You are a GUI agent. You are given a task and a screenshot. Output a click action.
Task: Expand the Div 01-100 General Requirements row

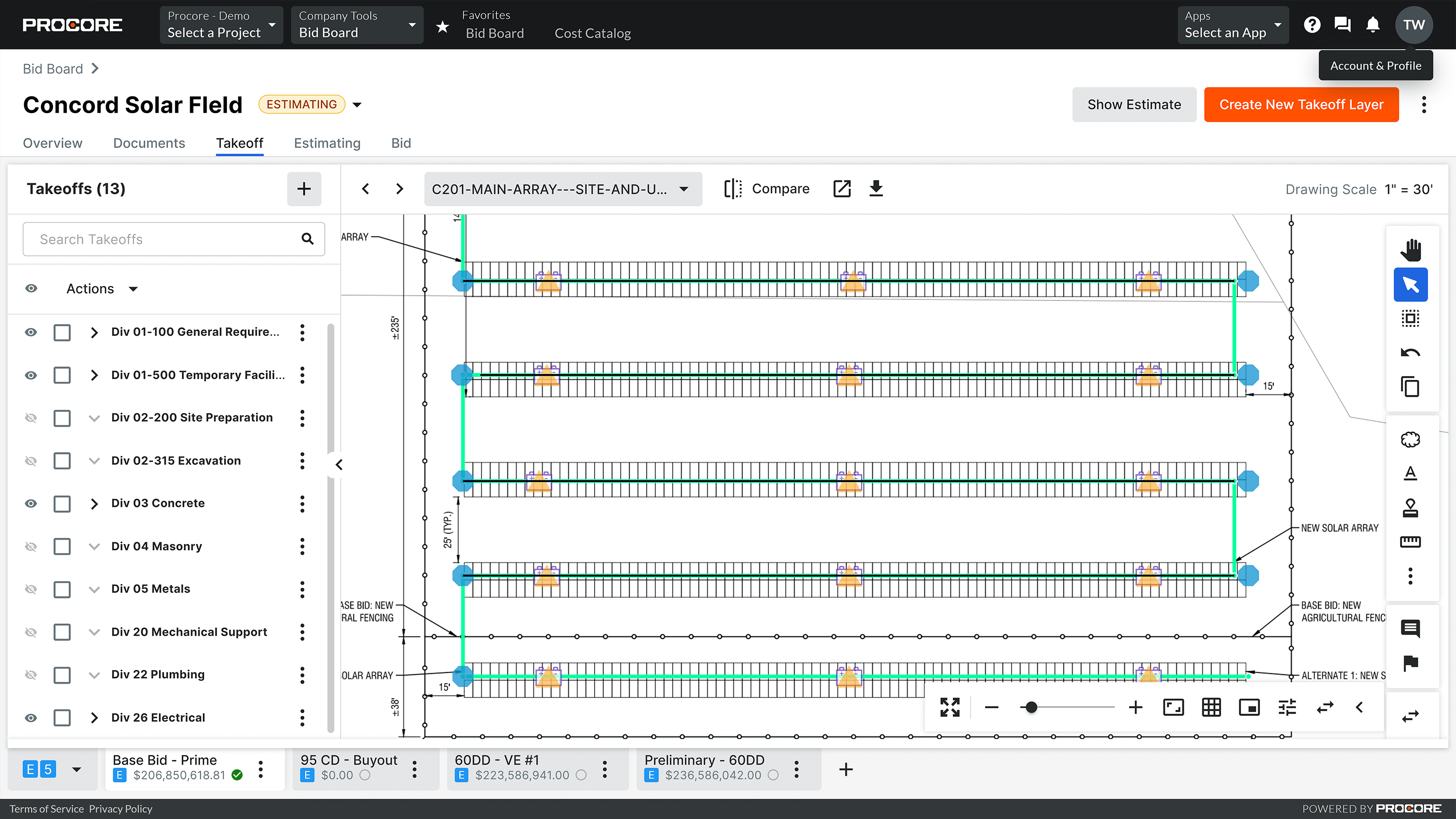point(94,332)
